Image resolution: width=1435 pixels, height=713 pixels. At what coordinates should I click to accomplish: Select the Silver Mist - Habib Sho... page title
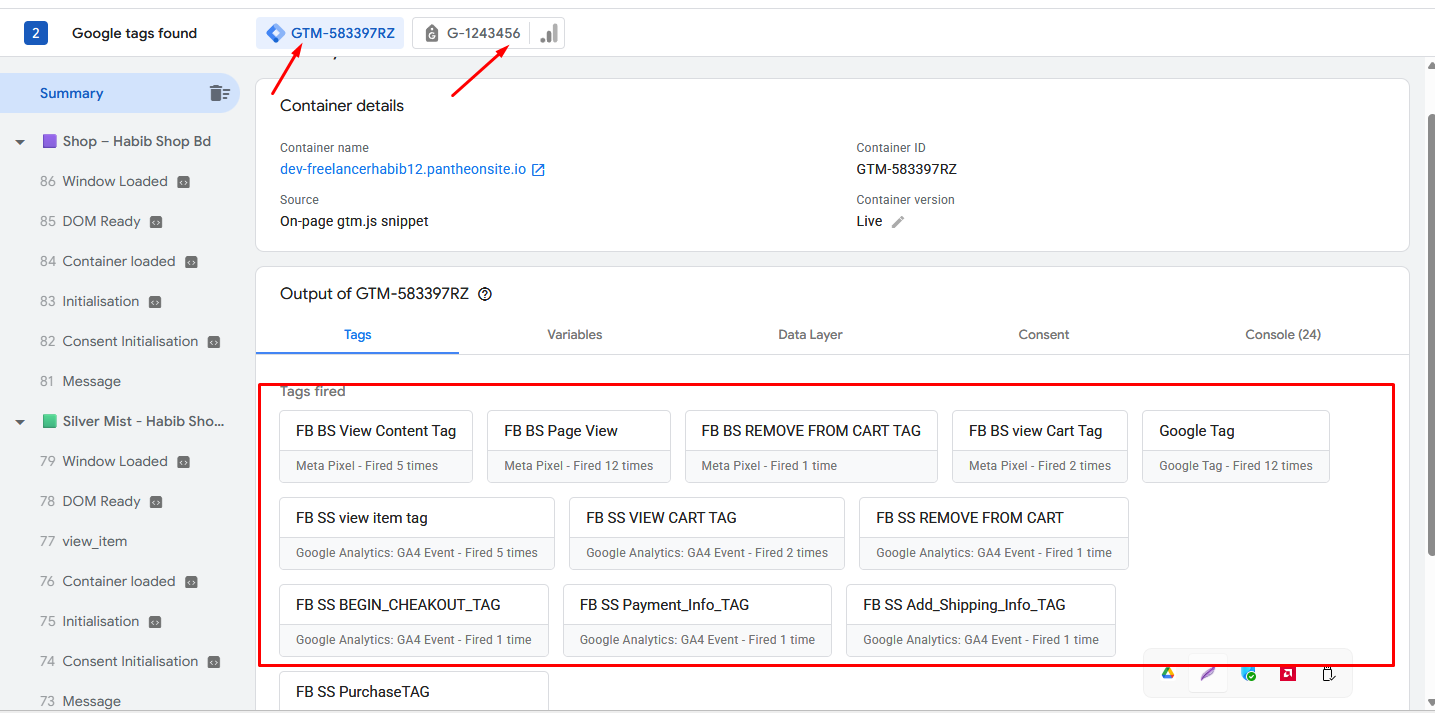[144, 422]
